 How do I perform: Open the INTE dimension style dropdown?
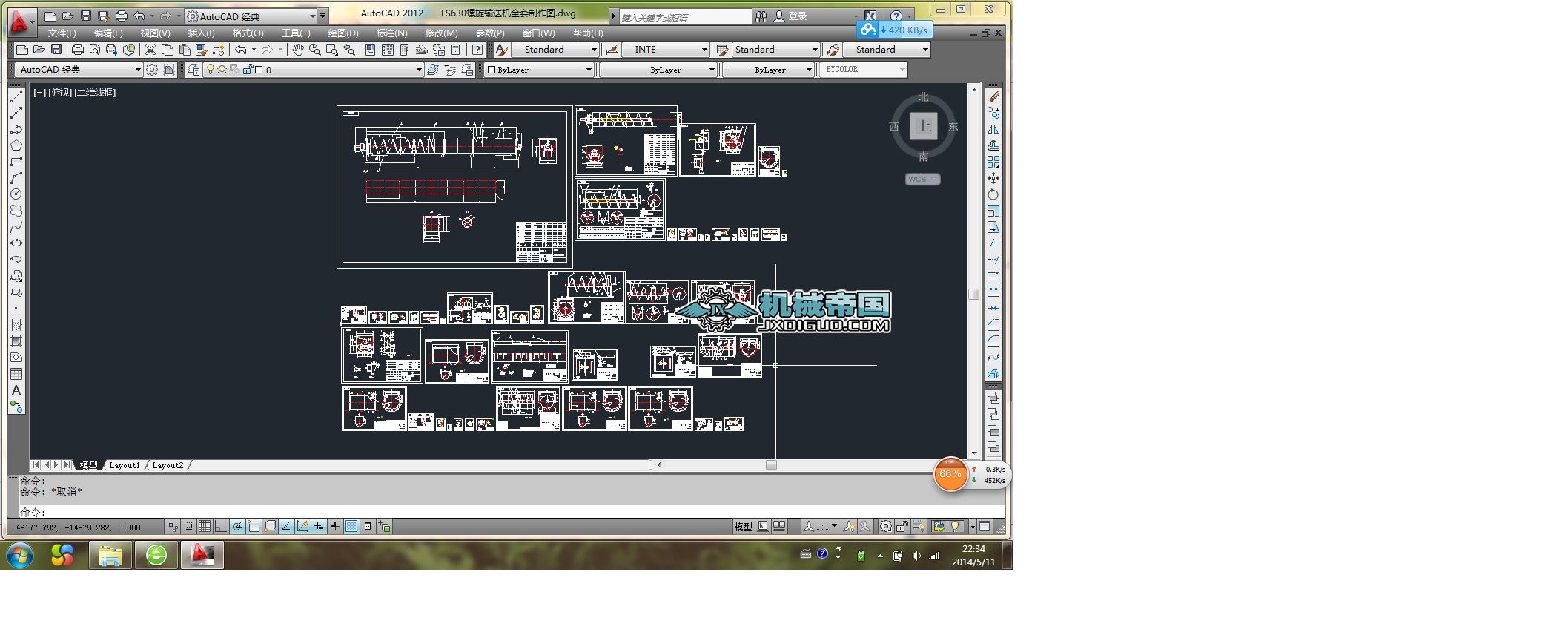point(704,50)
